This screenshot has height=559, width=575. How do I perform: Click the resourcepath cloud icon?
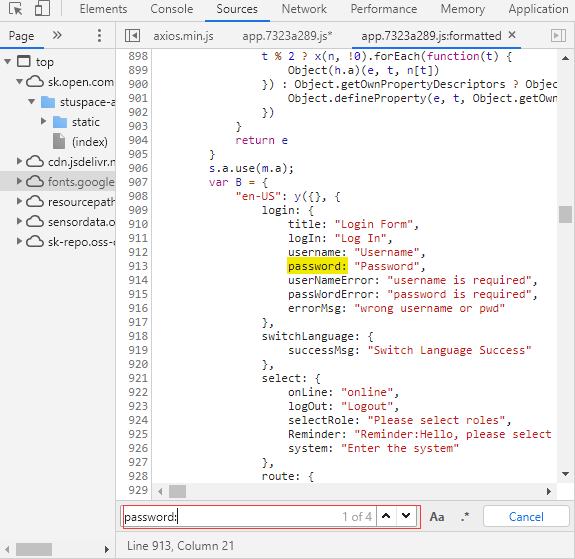pyautogui.click(x=35, y=201)
